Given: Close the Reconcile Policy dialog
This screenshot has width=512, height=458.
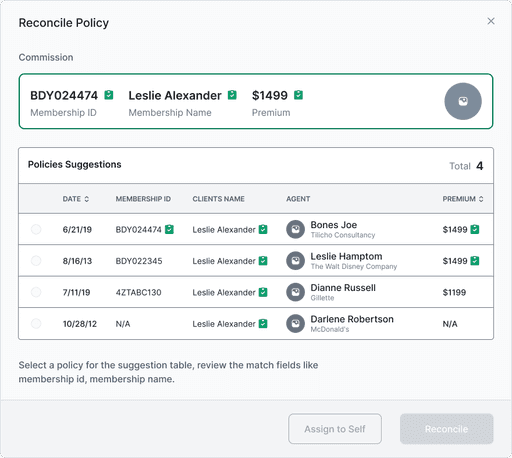Looking at the screenshot, I should point(491,21).
